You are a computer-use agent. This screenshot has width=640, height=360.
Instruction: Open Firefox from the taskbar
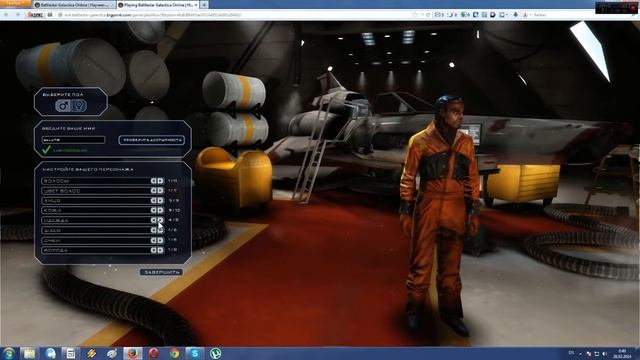(133, 353)
